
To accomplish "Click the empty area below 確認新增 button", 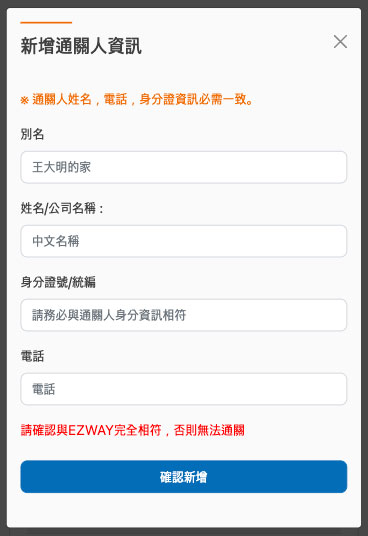I will (184, 510).
